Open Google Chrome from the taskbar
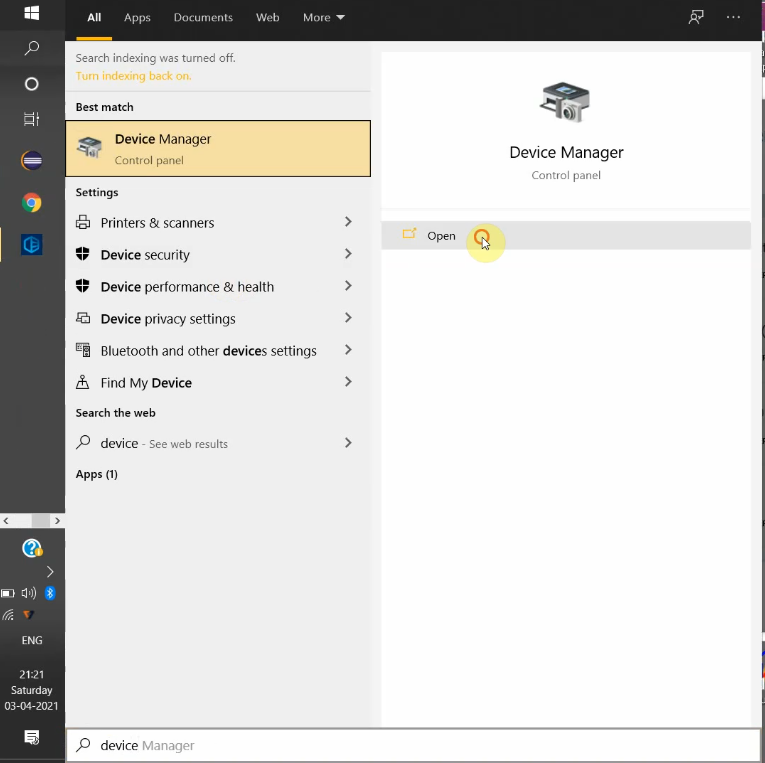The image size is (765, 763). tap(32, 202)
